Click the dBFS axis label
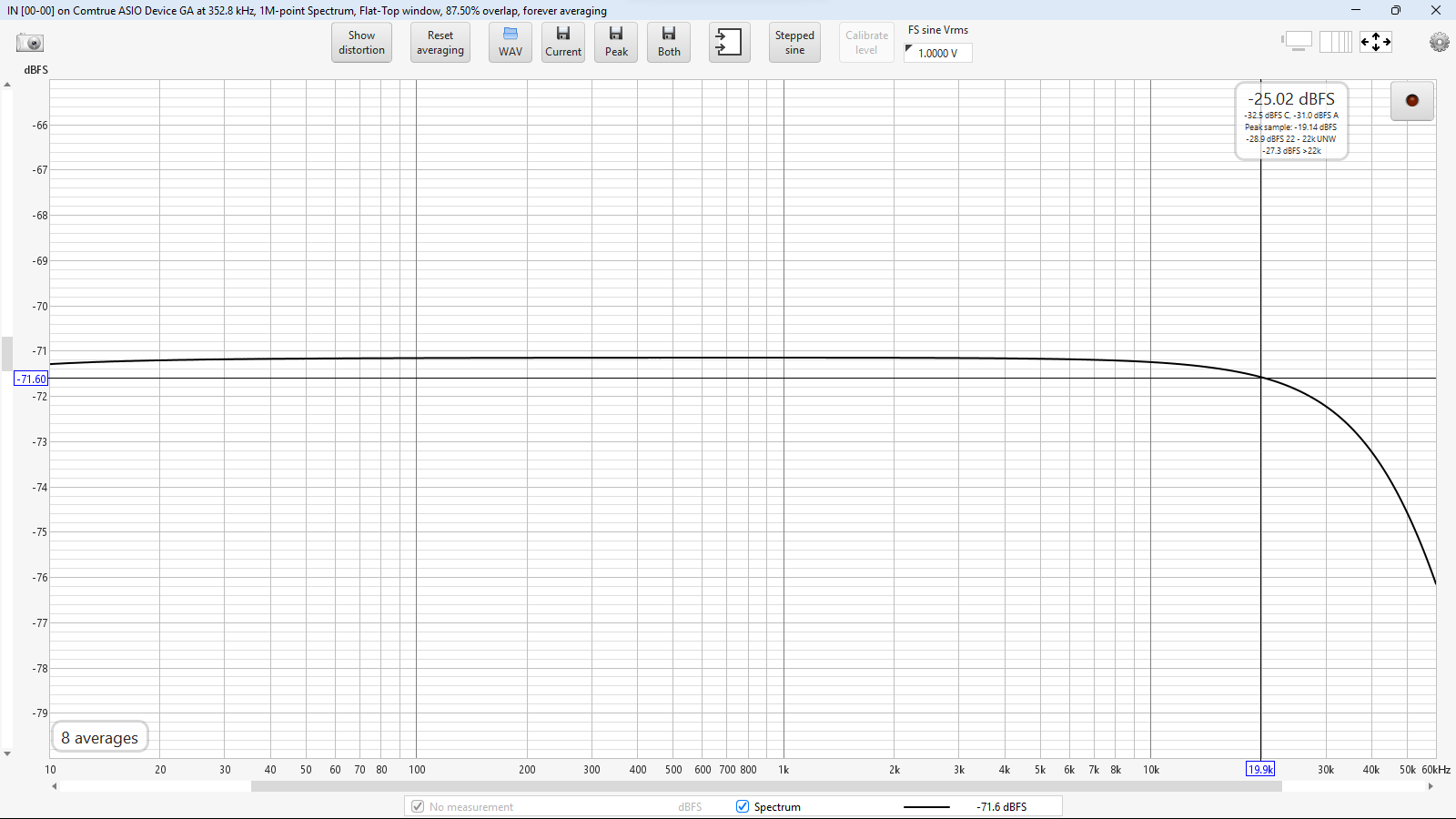The height and width of the screenshot is (819, 1456). click(35, 70)
